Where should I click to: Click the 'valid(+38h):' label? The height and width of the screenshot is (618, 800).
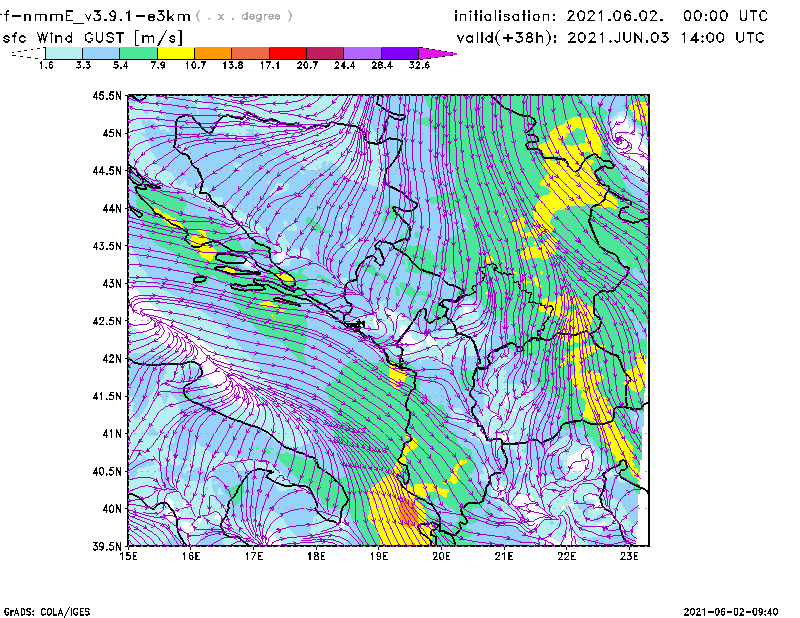507,38
